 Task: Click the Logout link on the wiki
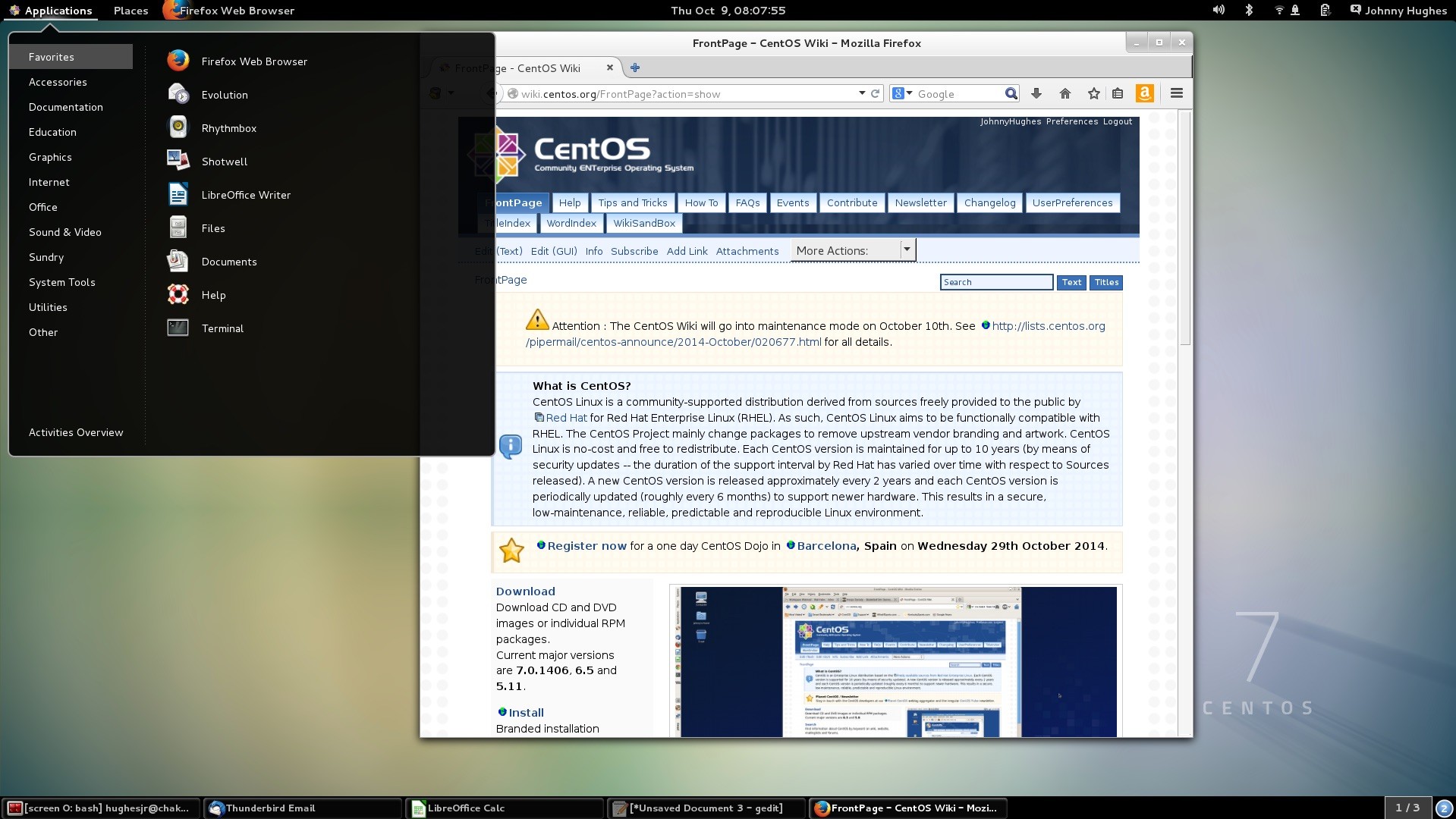pyautogui.click(x=1118, y=121)
